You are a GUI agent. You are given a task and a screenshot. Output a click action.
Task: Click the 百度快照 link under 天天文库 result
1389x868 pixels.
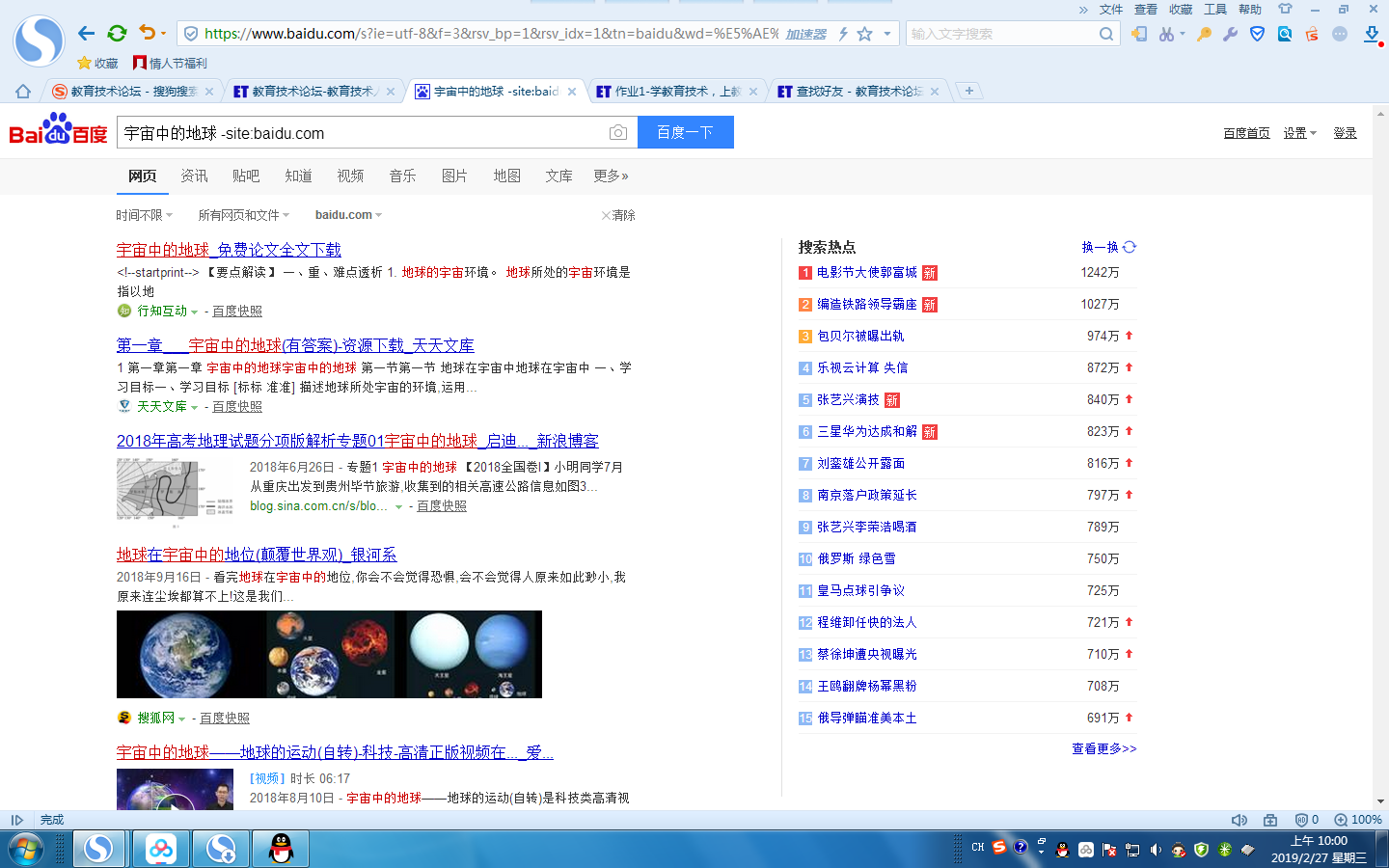click(x=237, y=407)
